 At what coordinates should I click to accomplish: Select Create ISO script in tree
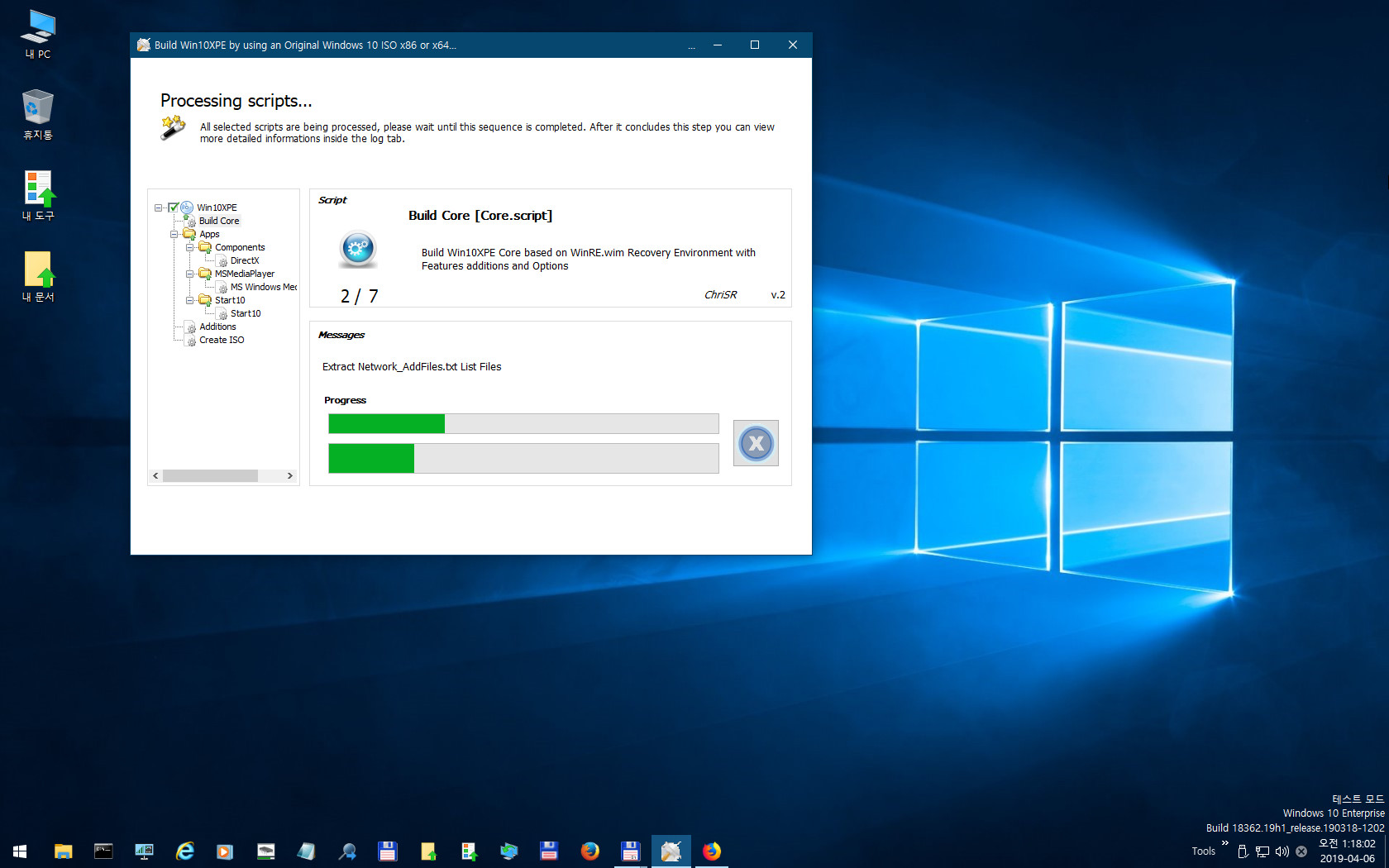point(222,340)
